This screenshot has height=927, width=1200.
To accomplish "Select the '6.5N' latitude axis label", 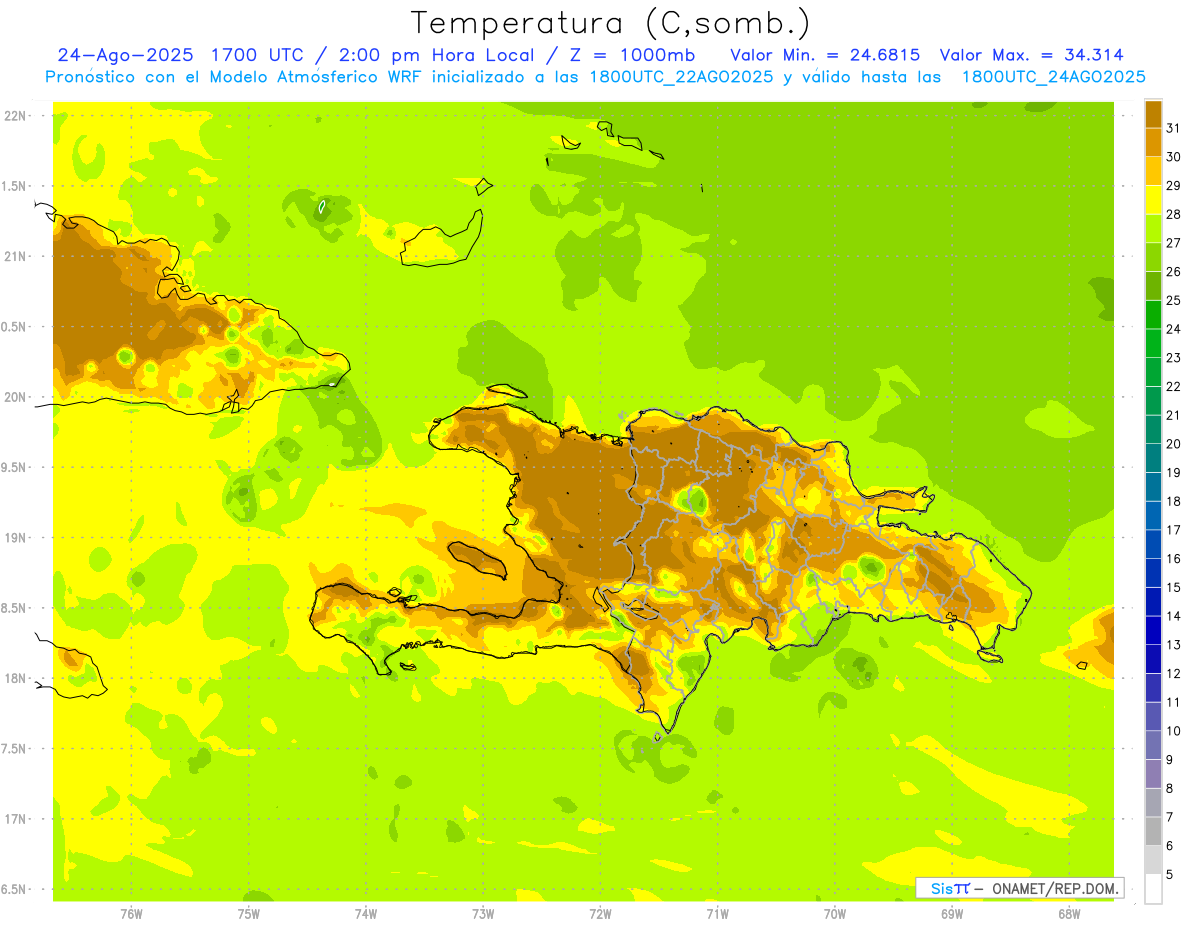I will [x=13, y=889].
